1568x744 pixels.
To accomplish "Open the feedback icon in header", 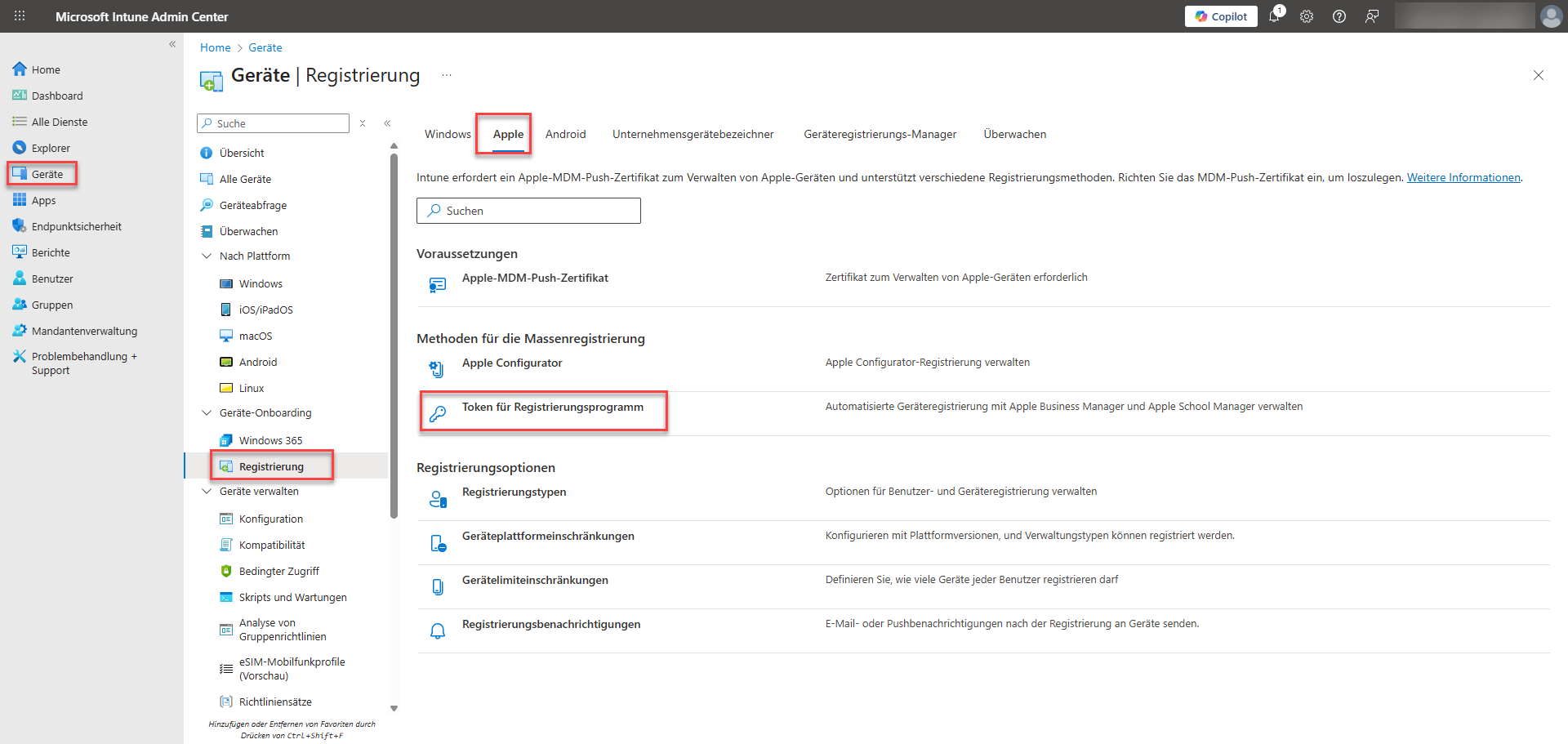I will [x=1372, y=16].
